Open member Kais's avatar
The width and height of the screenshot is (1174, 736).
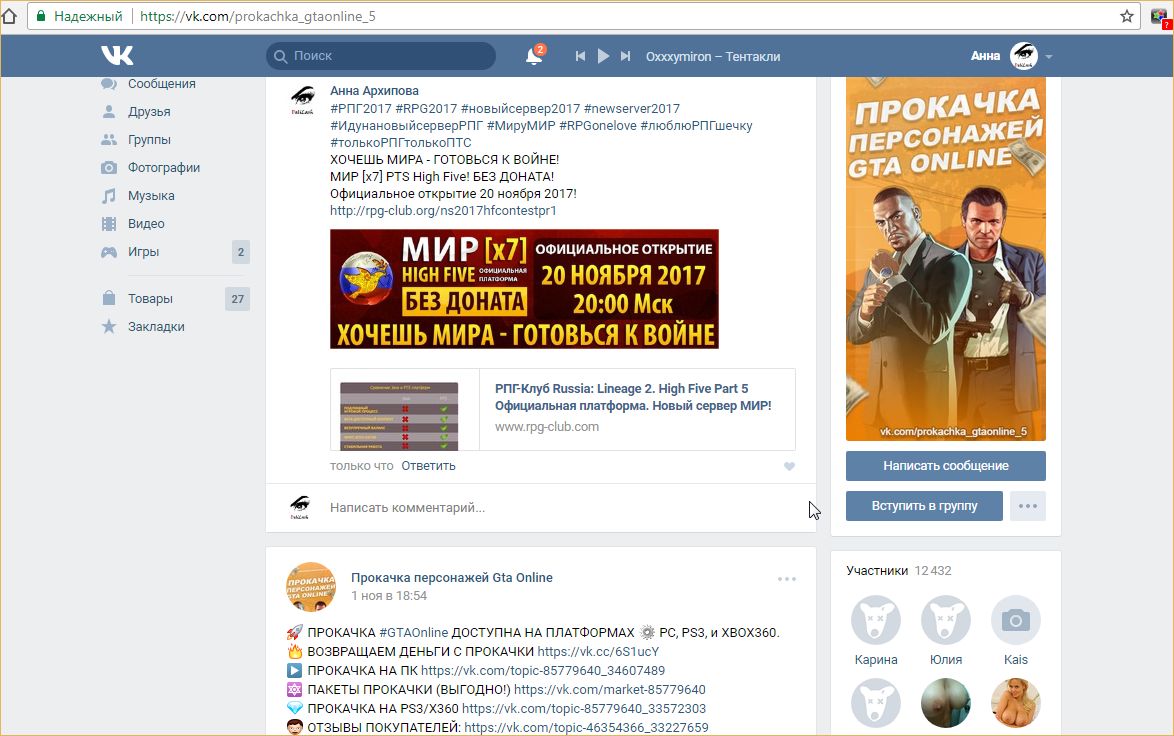(x=1016, y=620)
